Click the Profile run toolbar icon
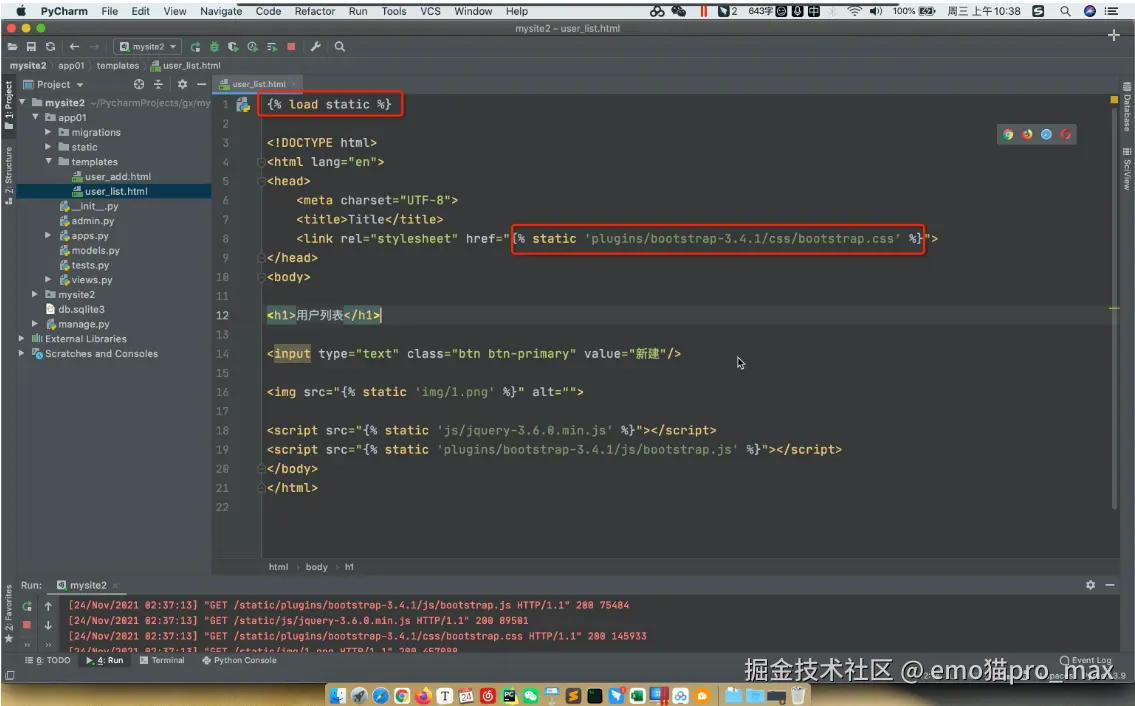Screen dimensions: 1135x706 [x=253, y=46]
